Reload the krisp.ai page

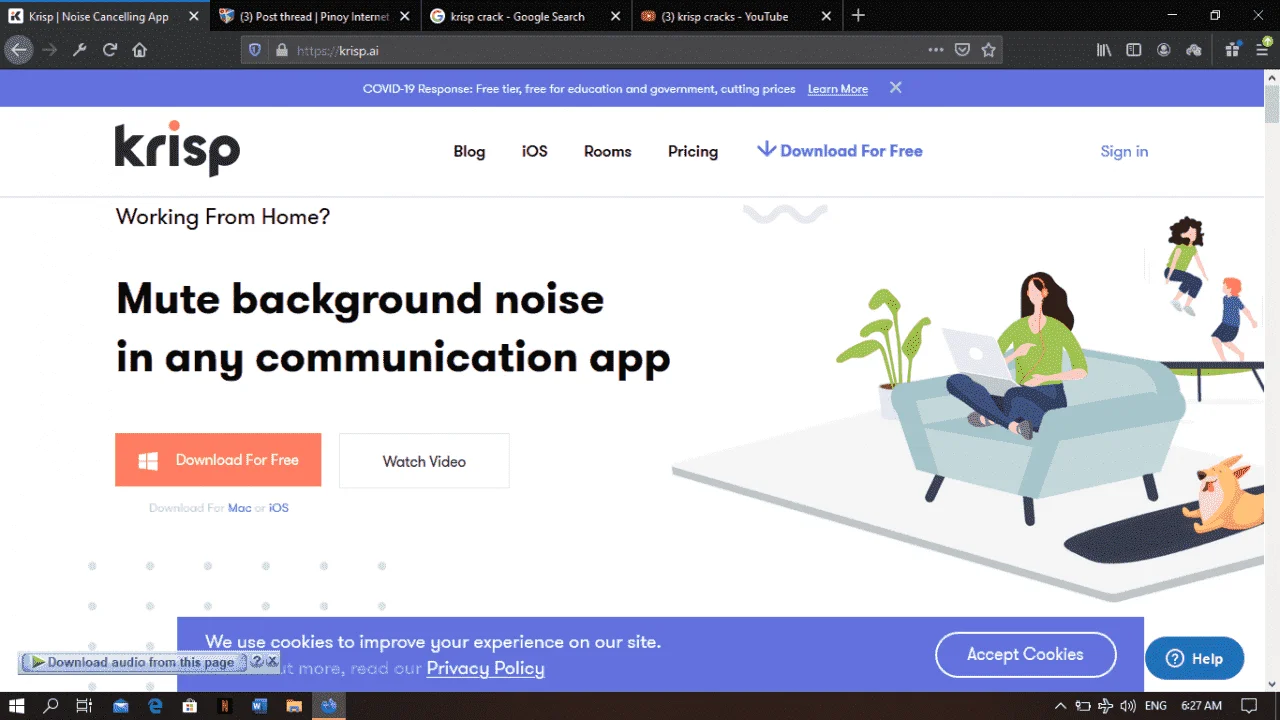click(x=110, y=50)
